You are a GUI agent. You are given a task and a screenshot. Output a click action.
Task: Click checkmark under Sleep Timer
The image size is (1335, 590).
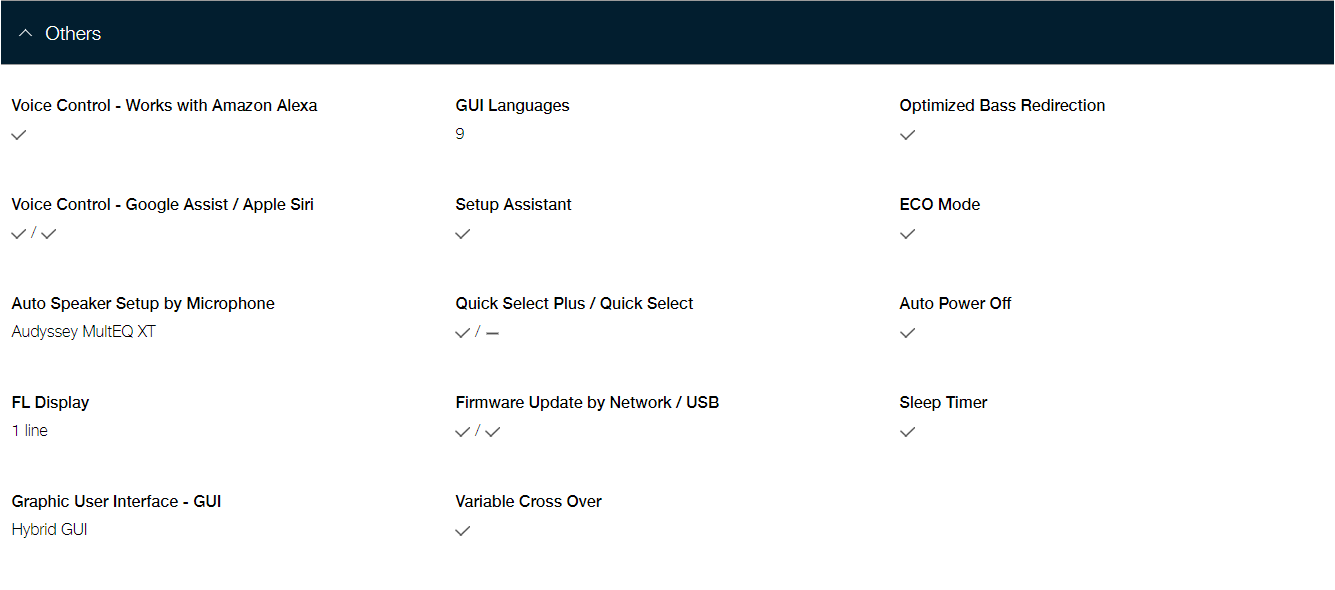[x=907, y=432]
